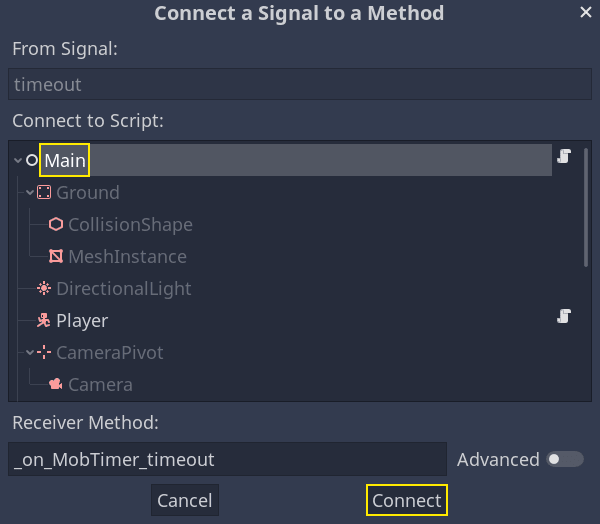Select the Player node in tree
The height and width of the screenshot is (524, 600).
click(x=82, y=321)
